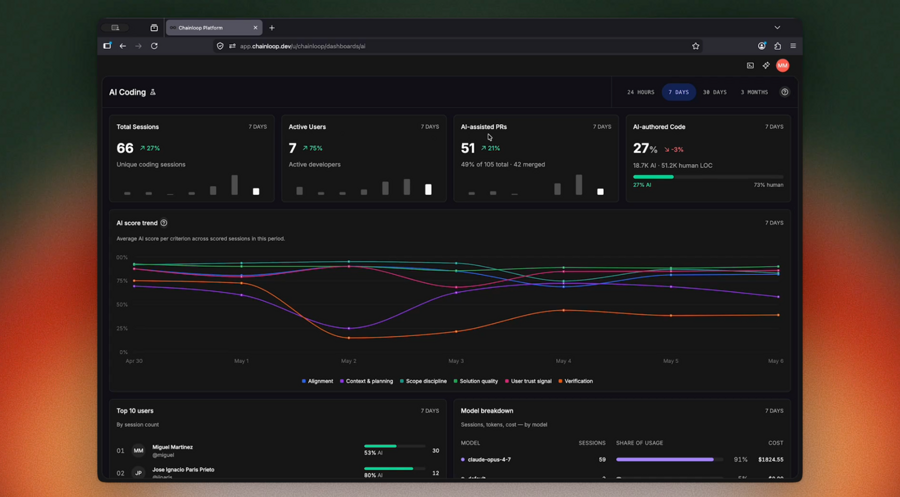Toggle the User trust signal legend series
900x497 pixels.
click(x=528, y=381)
